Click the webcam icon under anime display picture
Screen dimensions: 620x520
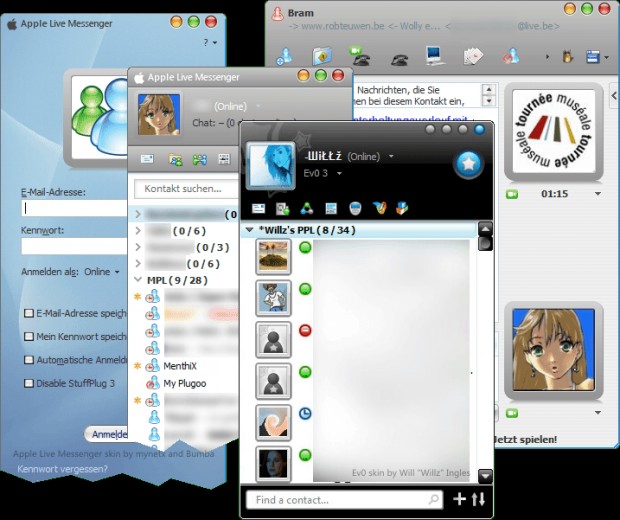(512, 413)
